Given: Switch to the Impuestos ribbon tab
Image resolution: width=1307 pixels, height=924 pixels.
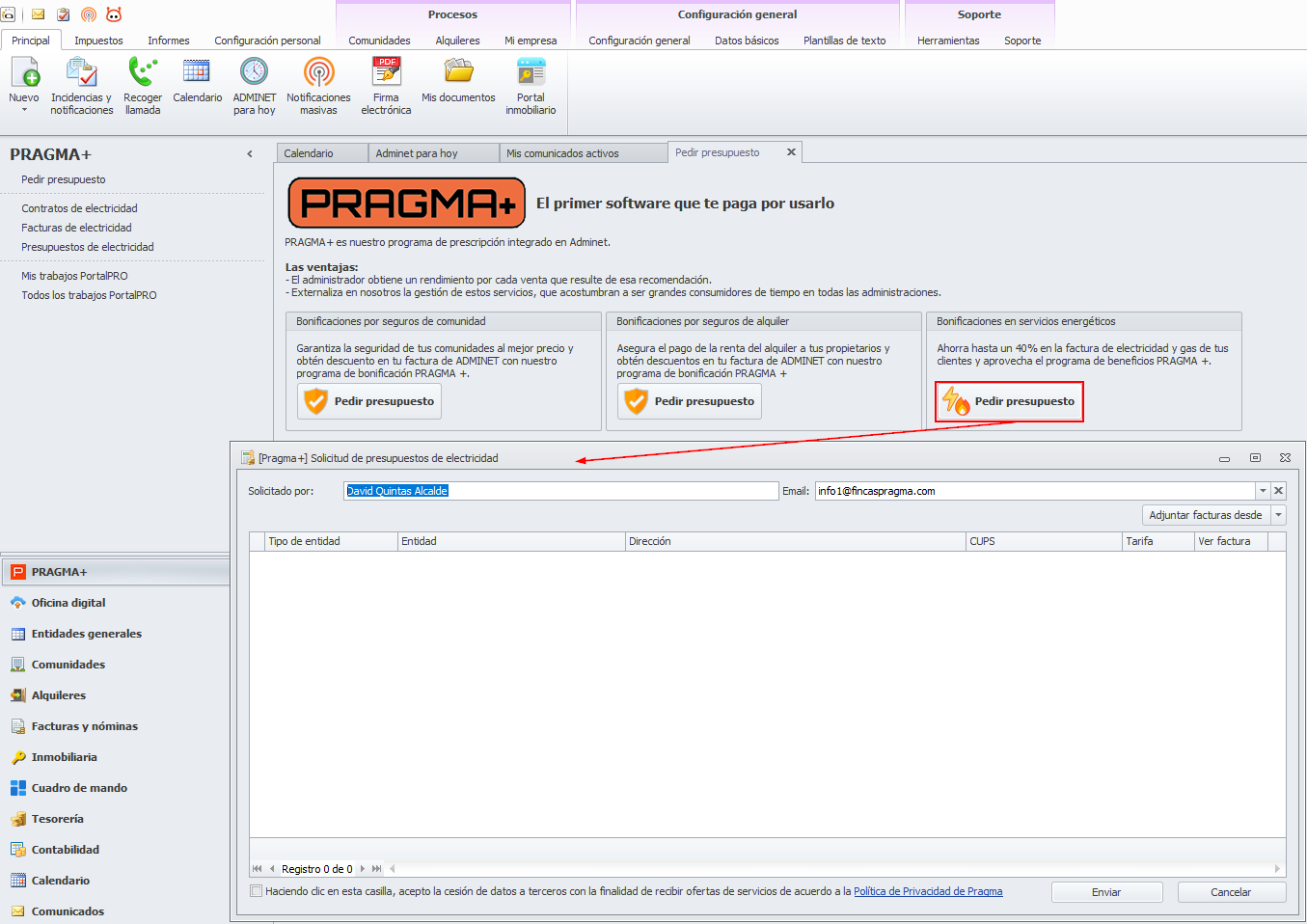Looking at the screenshot, I should pos(98,41).
